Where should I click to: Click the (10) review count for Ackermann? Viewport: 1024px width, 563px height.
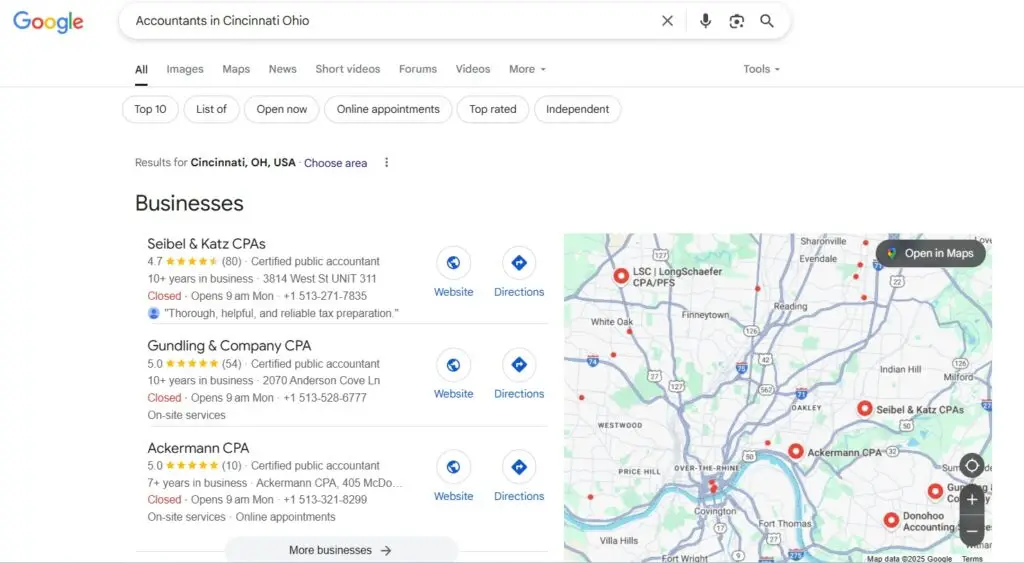click(x=231, y=466)
